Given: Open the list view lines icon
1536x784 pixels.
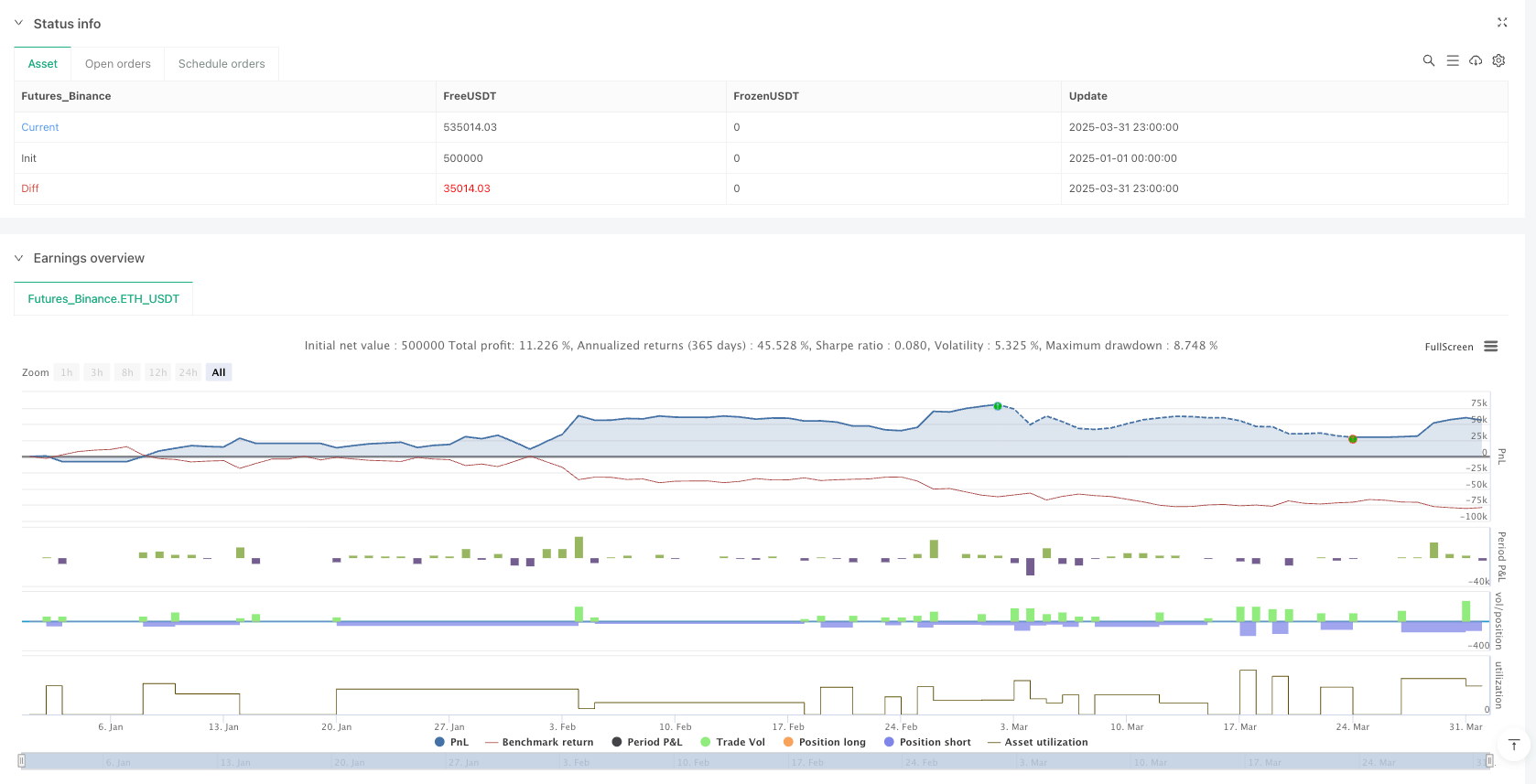Looking at the screenshot, I should pyautogui.click(x=1452, y=60).
